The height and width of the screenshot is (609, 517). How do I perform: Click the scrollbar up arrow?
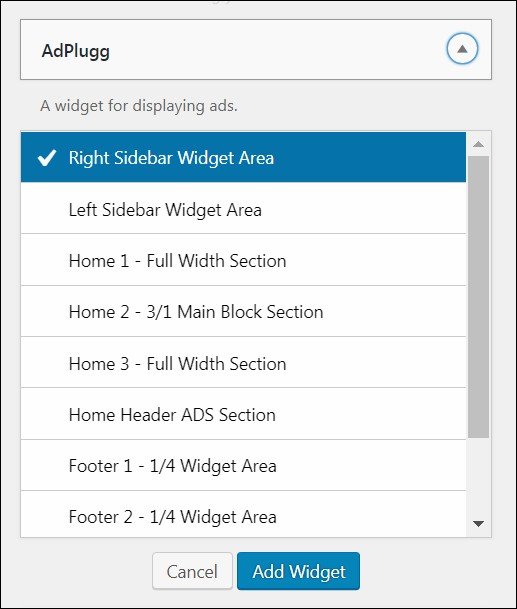479,144
